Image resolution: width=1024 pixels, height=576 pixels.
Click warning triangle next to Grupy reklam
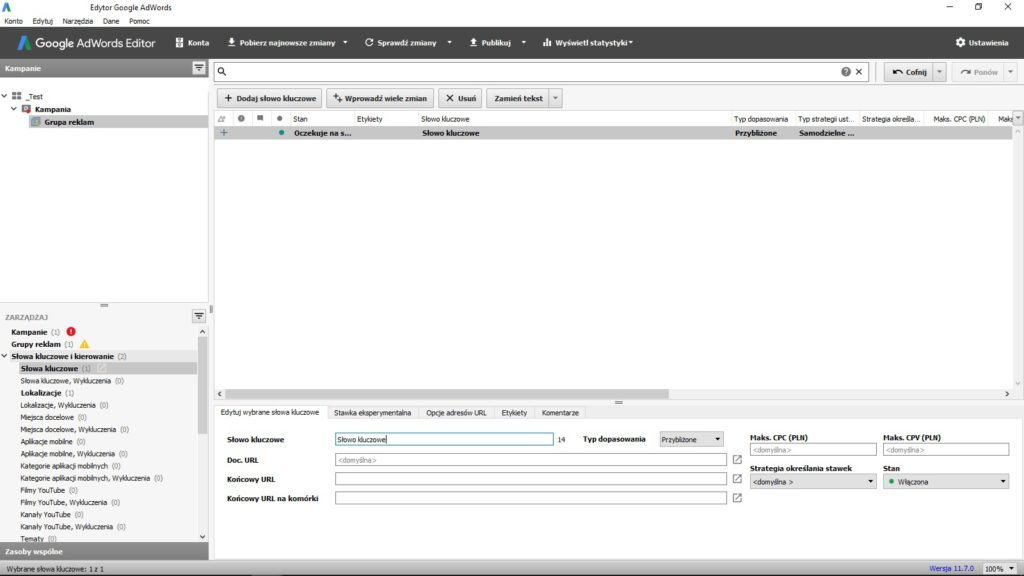[x=84, y=344]
